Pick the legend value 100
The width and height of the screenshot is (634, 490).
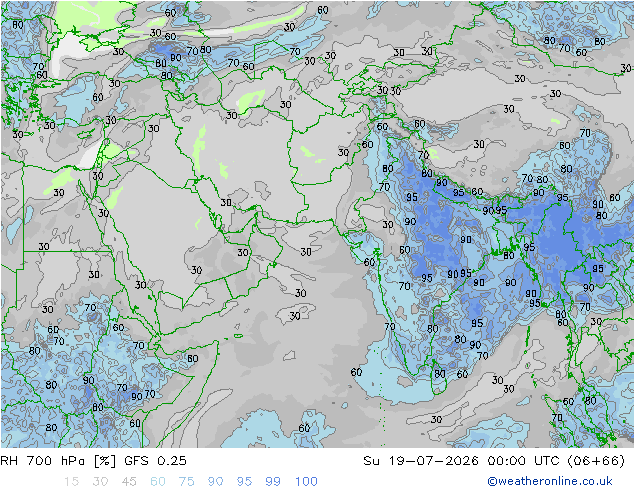point(306,482)
